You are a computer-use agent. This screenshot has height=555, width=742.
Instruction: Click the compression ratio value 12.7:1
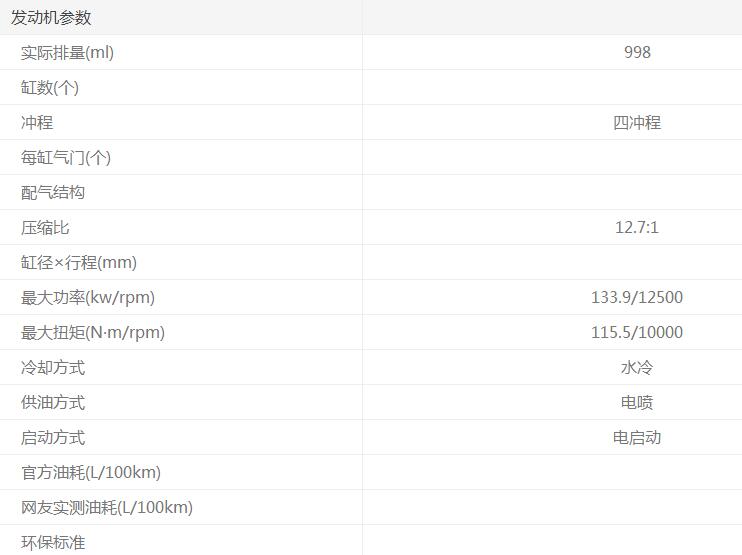[637, 227]
